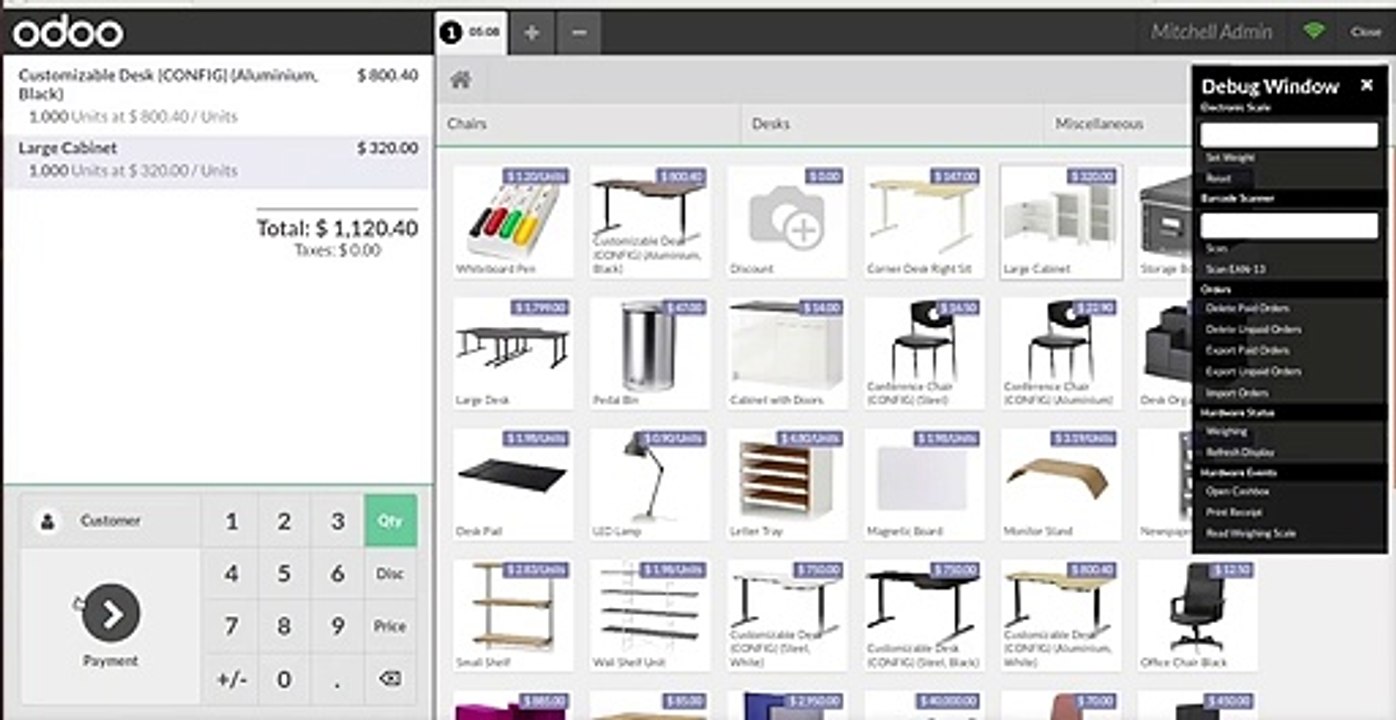The height and width of the screenshot is (720, 1396).
Task: Click Export Paid Orders
Action: tap(1247, 351)
